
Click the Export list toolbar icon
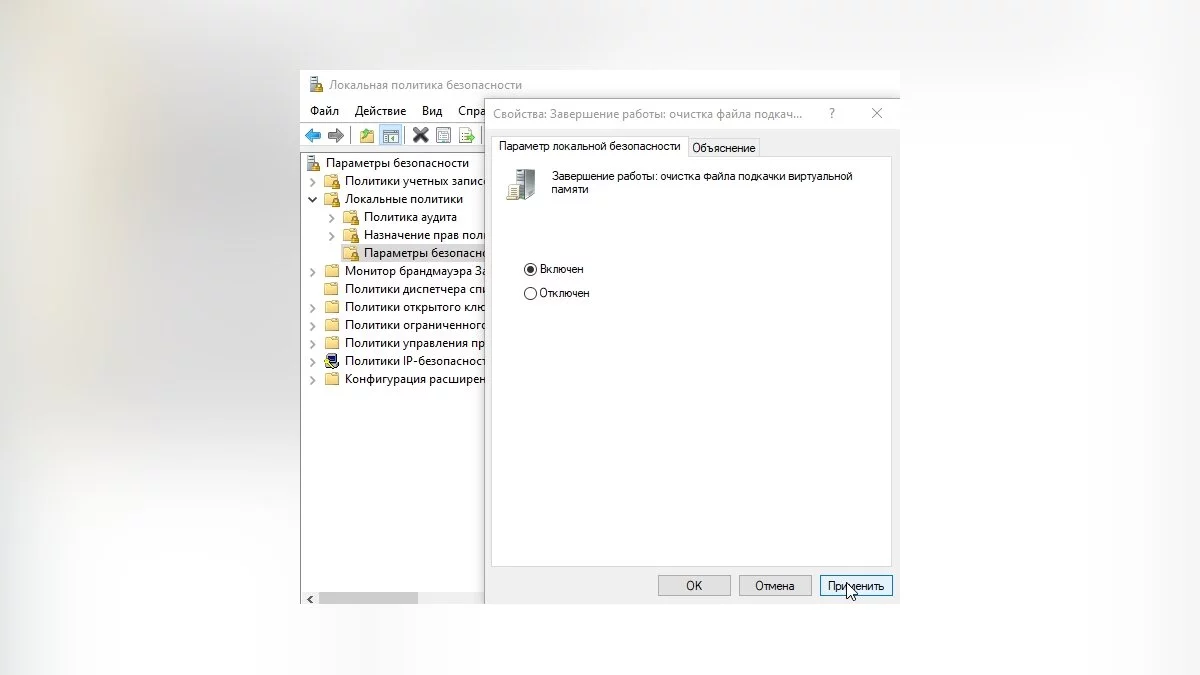point(466,136)
